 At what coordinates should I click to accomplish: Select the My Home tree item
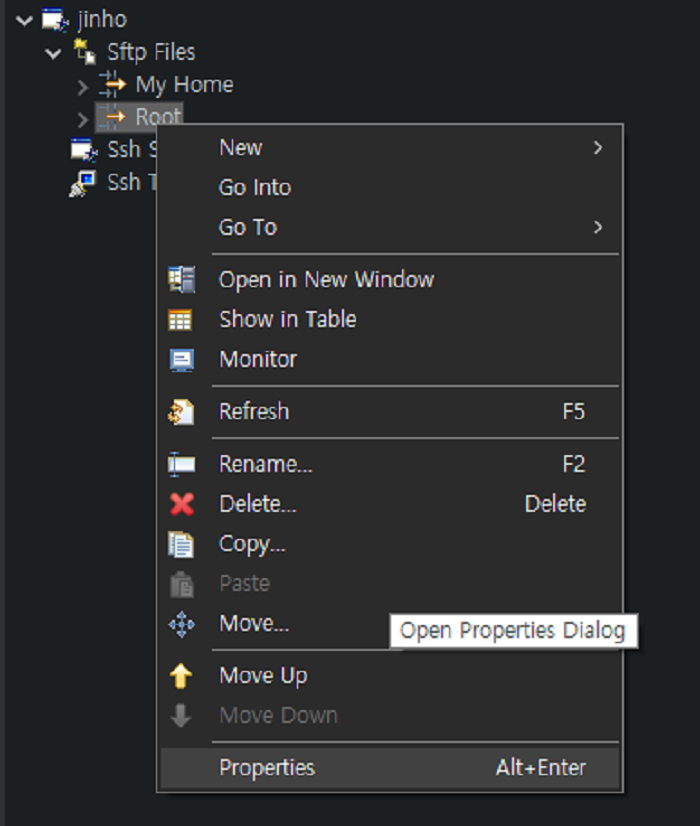[x=184, y=85]
